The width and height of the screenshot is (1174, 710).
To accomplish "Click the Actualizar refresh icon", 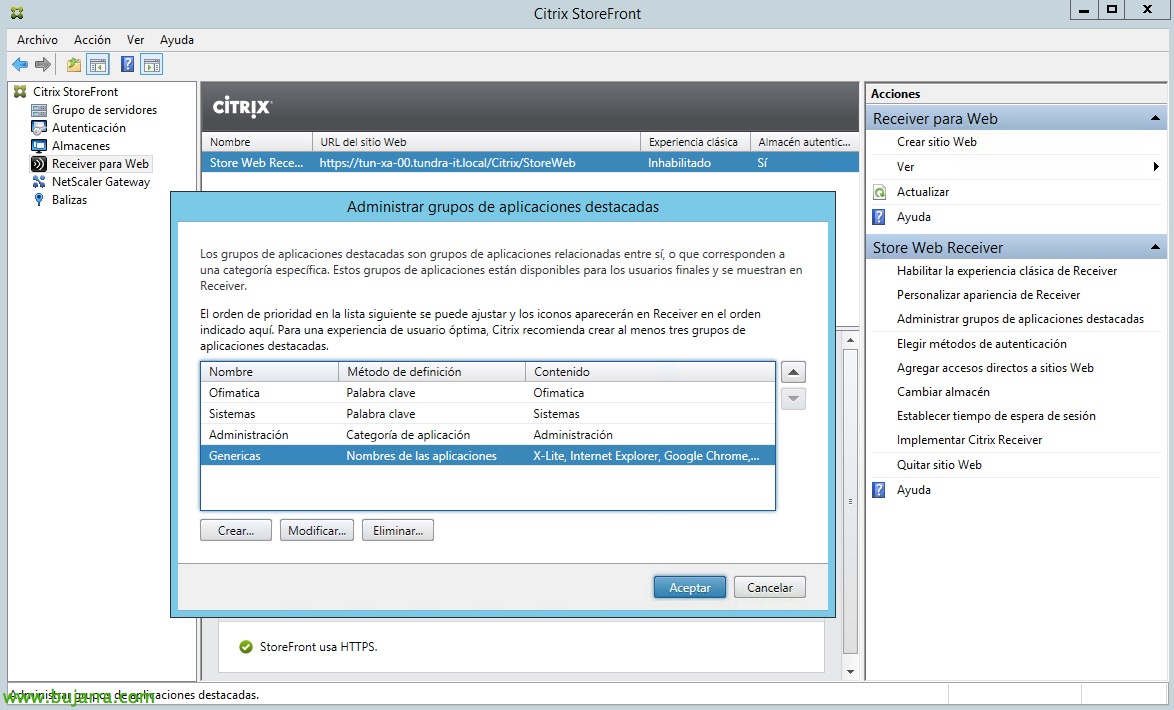I will [880, 192].
